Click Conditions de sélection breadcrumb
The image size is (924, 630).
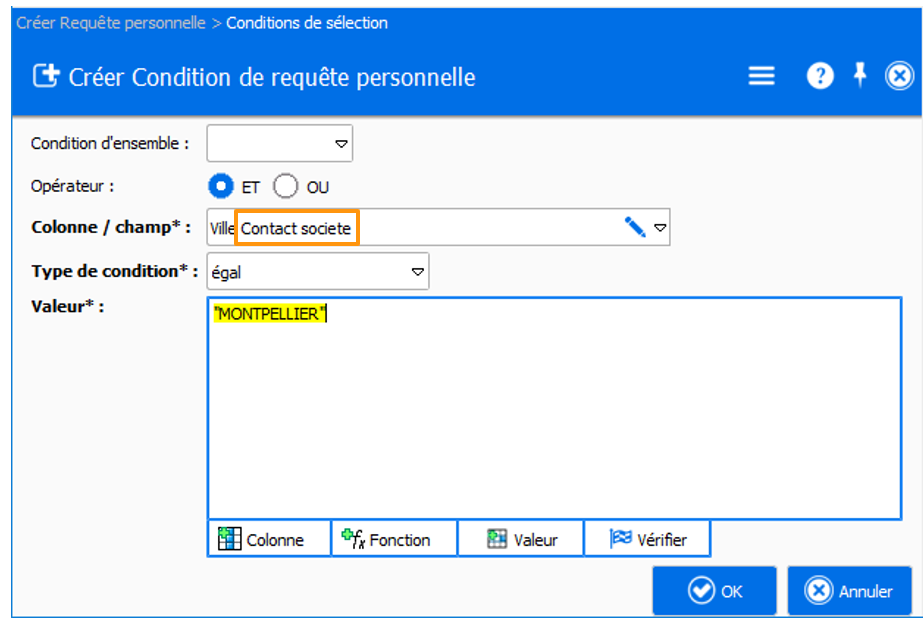click(307, 22)
